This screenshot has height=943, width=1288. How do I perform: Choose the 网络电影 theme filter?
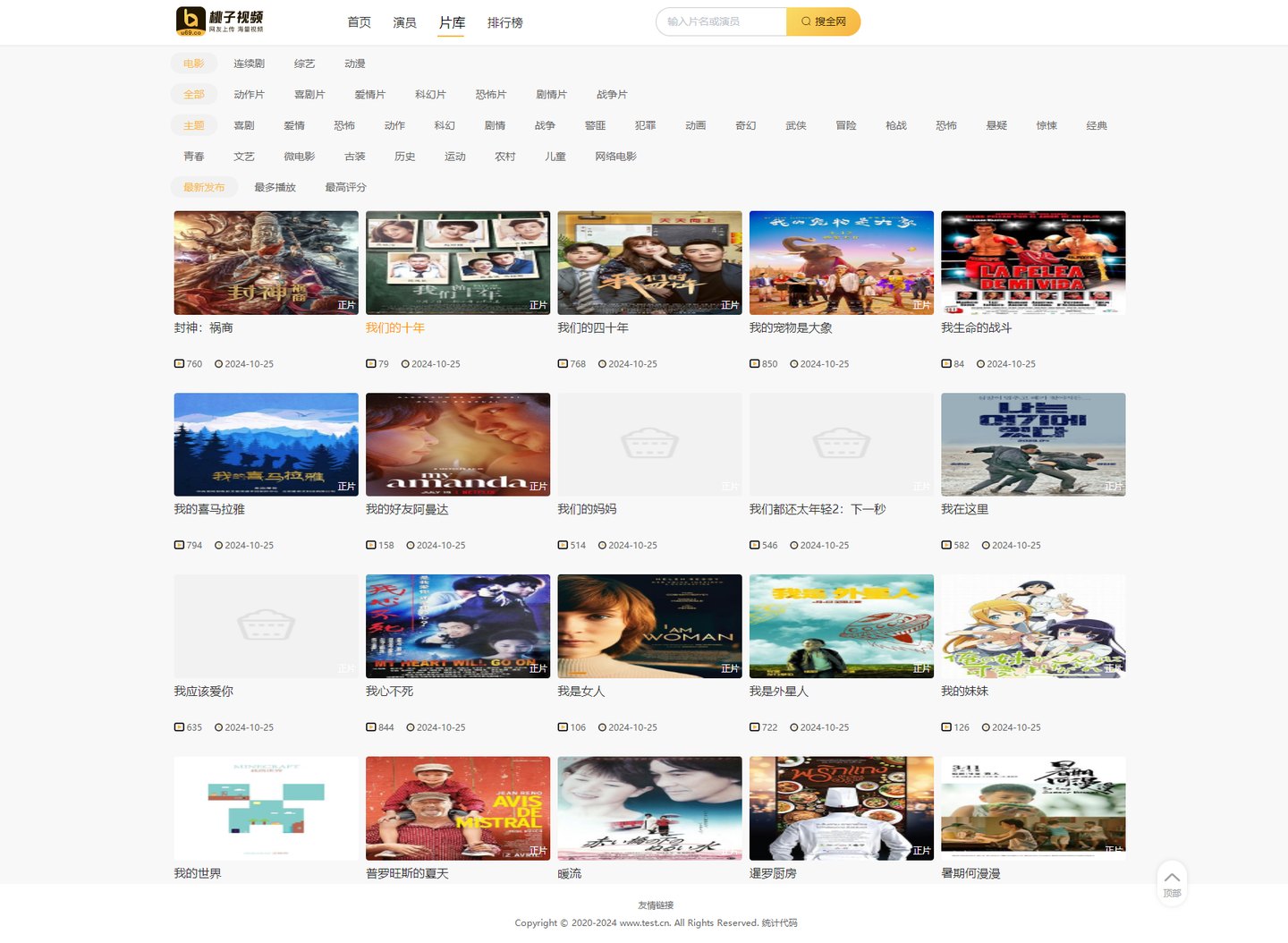pyautogui.click(x=616, y=157)
